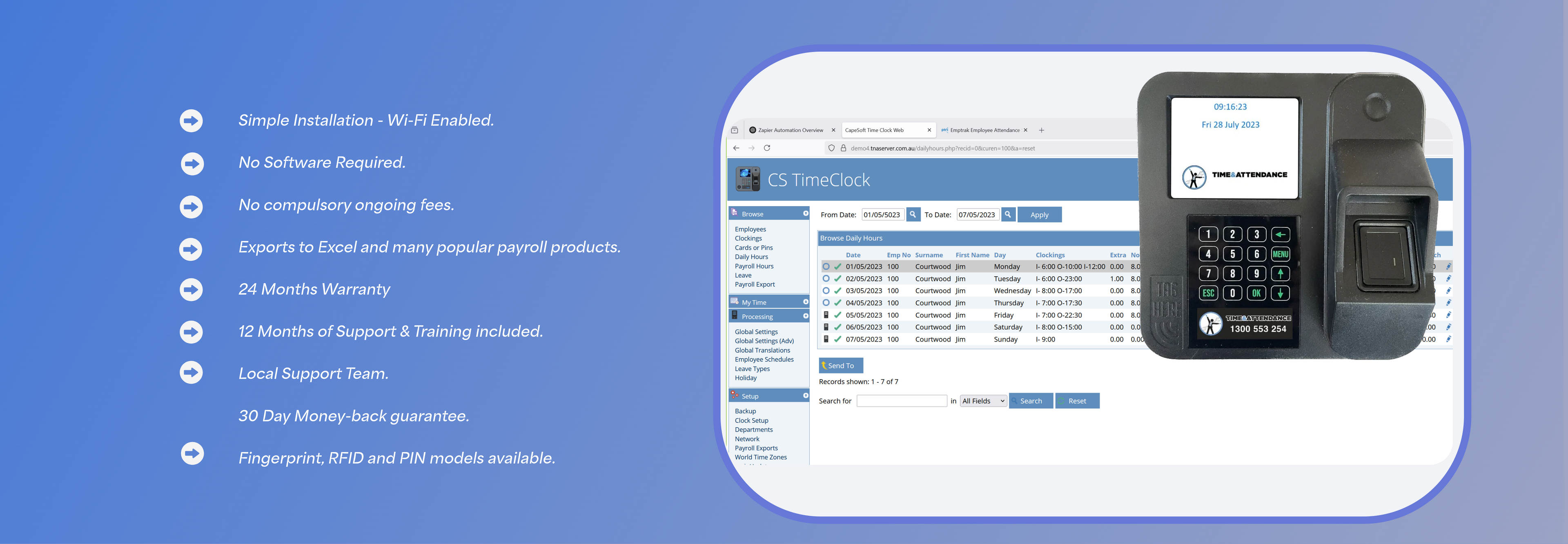Tap the number 5 key on keypad
1568x544 pixels.
[x=1233, y=254]
